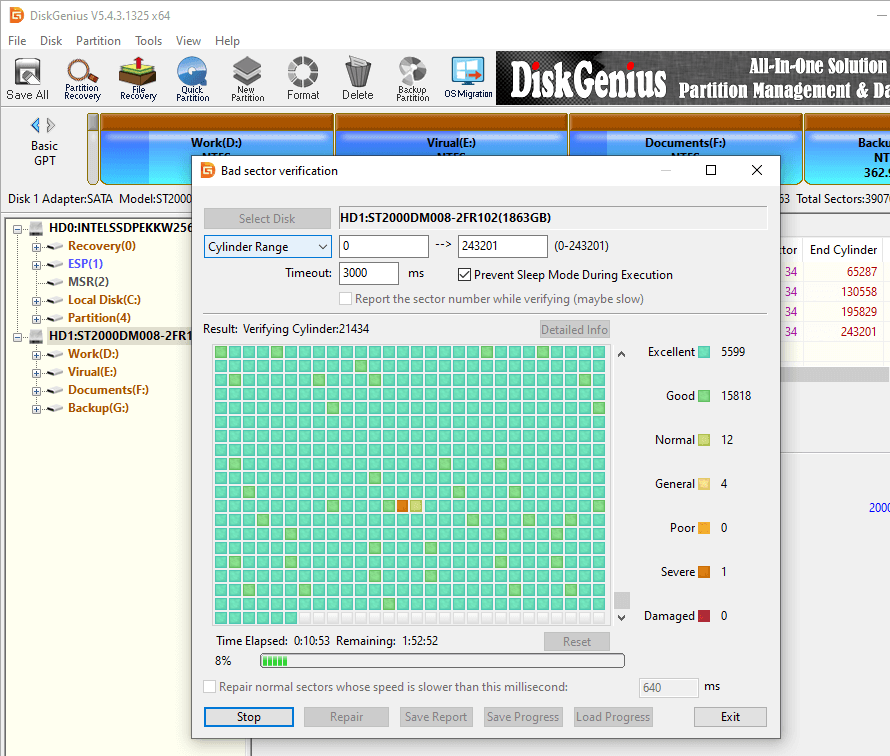Click the Timeout value input field
The image size is (890, 756).
pyautogui.click(x=369, y=274)
